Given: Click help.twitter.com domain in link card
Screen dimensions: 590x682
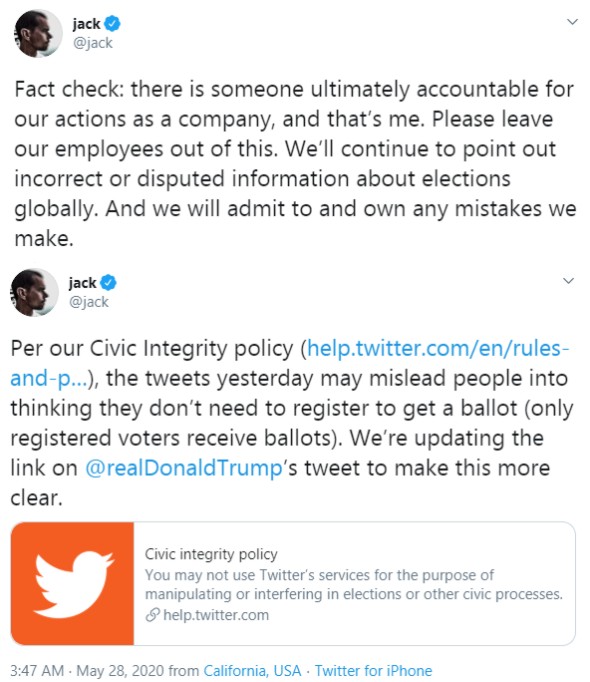Looking at the screenshot, I should (x=216, y=615).
